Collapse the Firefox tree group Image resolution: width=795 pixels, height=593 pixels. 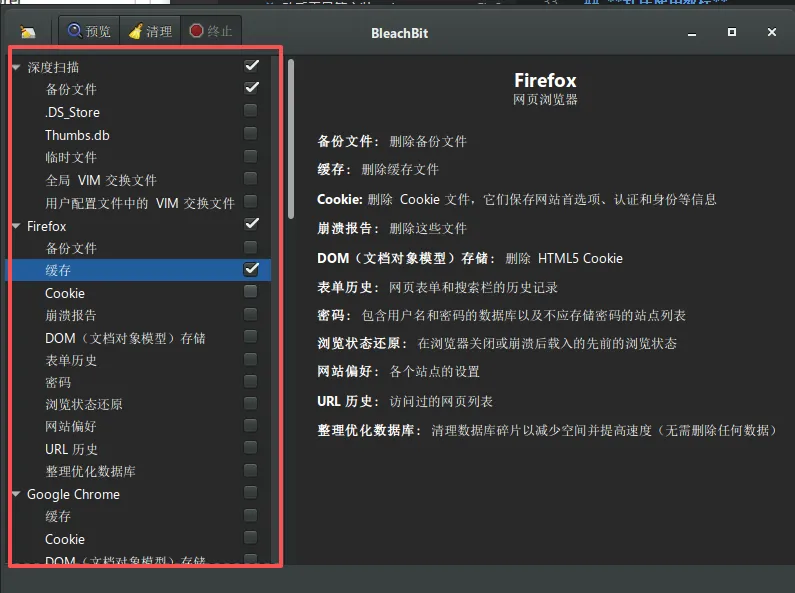(16, 226)
